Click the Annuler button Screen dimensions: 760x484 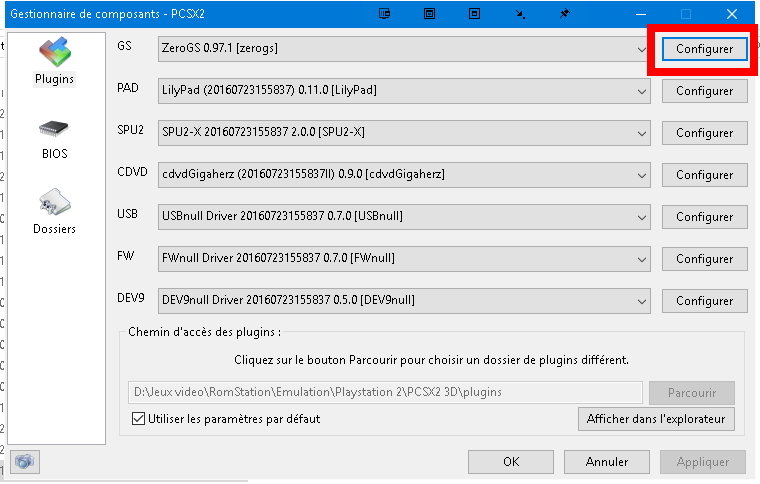tap(607, 462)
